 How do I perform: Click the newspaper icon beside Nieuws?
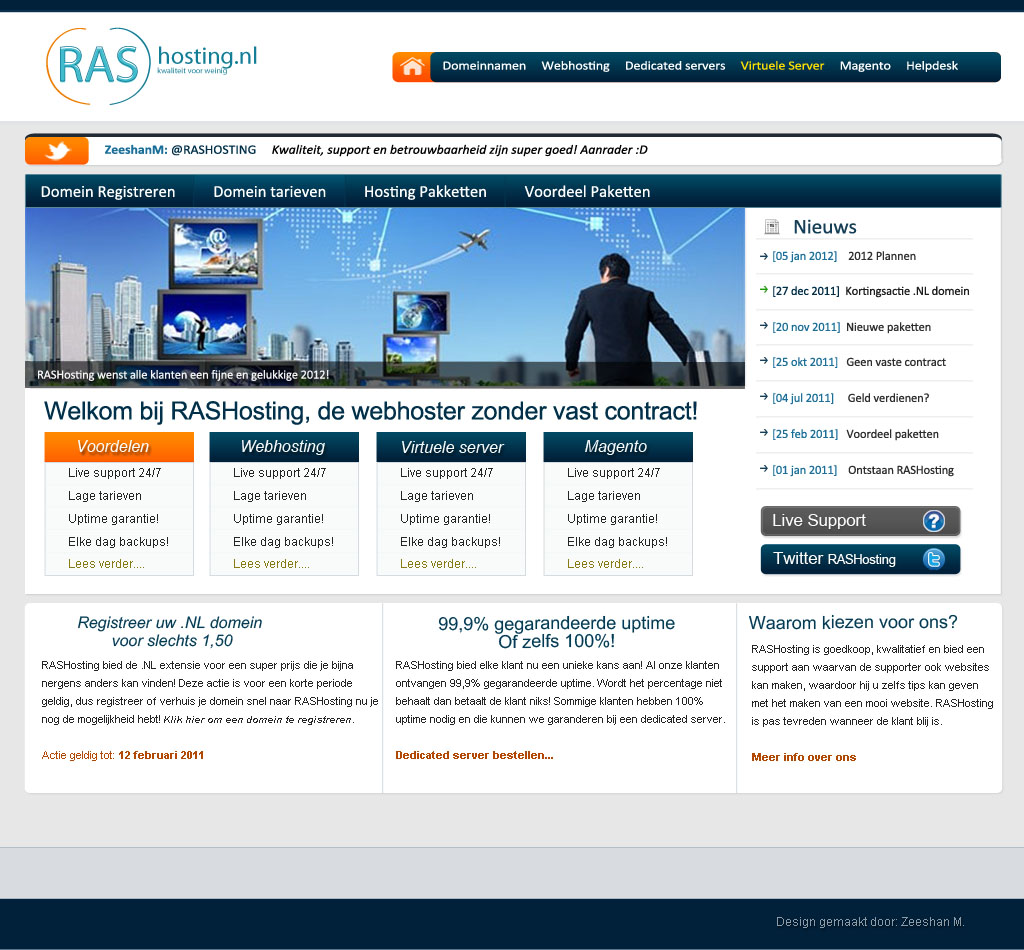(772, 227)
